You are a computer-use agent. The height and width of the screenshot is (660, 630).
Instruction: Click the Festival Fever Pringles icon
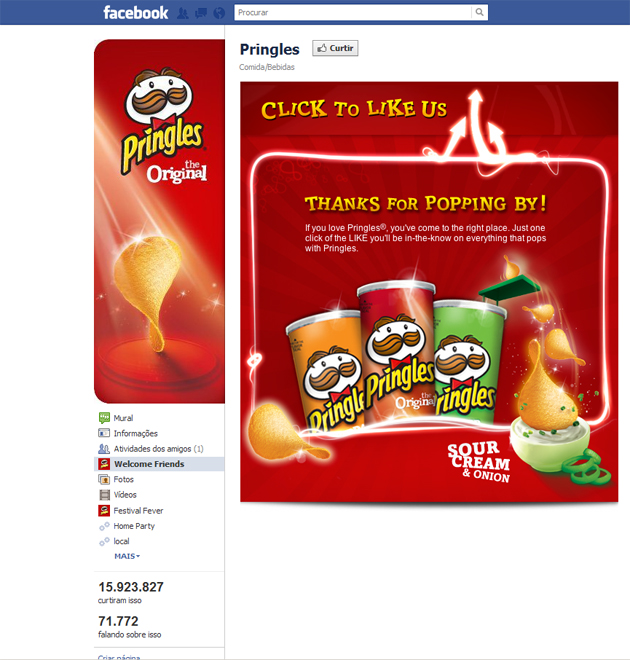104,510
